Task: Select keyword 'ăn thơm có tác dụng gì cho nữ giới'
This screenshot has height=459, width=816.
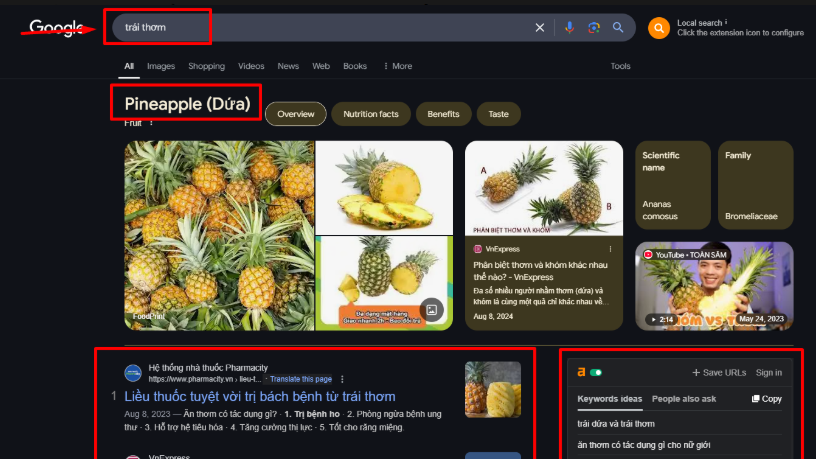Action: [644, 445]
